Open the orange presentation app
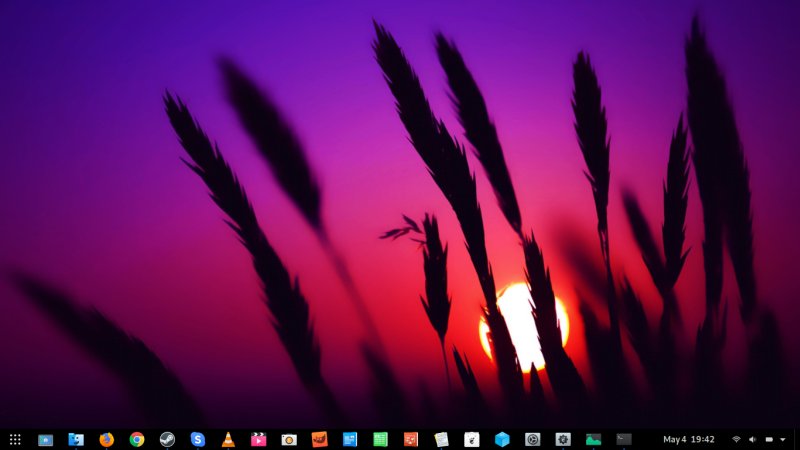 (411, 439)
